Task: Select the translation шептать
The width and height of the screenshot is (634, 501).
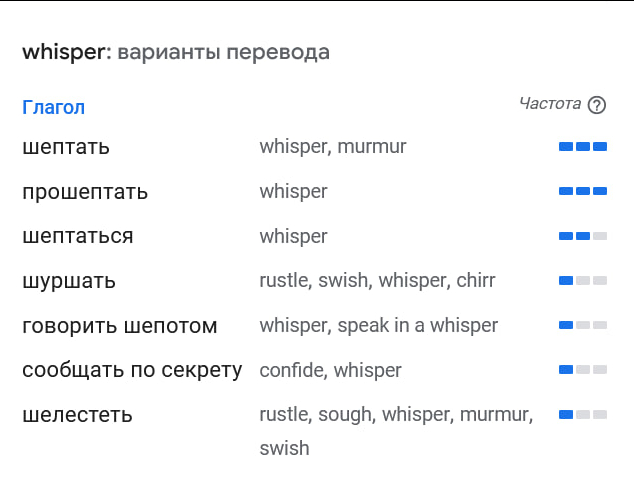Action: (x=66, y=147)
